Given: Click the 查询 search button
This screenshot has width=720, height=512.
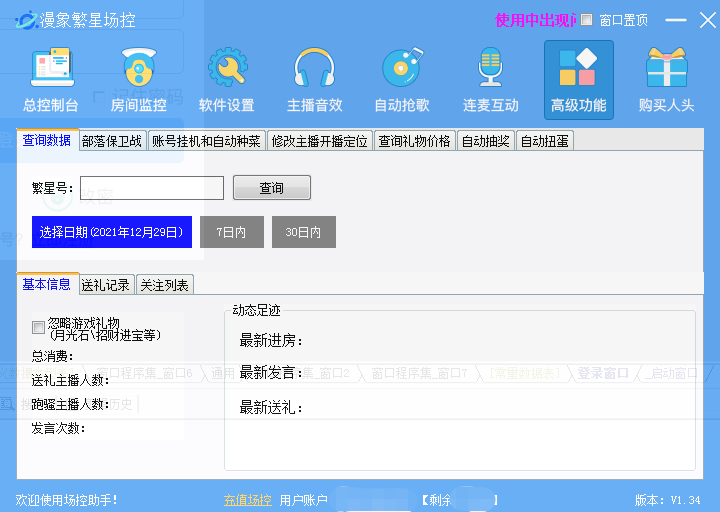Looking at the screenshot, I should tap(272, 188).
